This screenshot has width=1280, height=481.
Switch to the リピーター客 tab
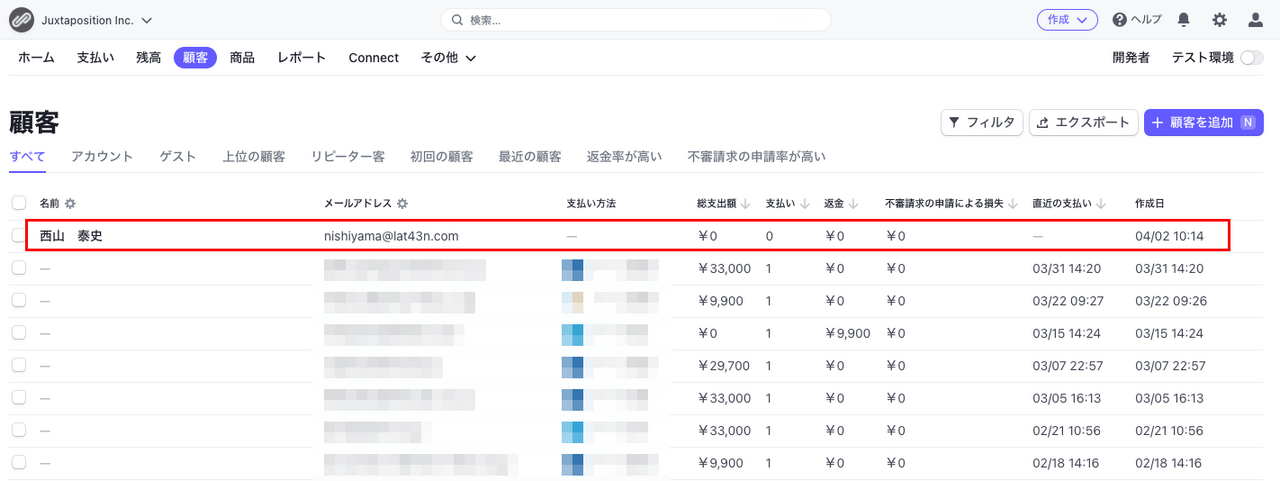347,156
